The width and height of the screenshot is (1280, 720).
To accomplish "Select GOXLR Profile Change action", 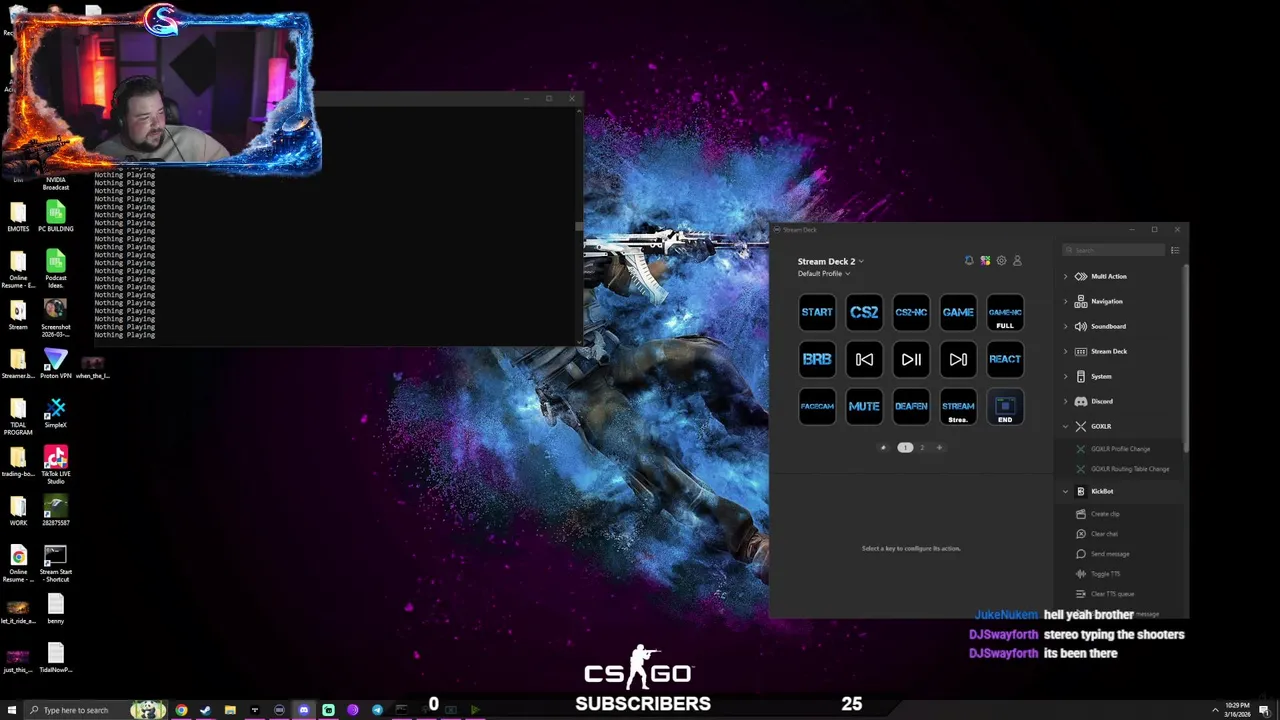I will point(1120,449).
